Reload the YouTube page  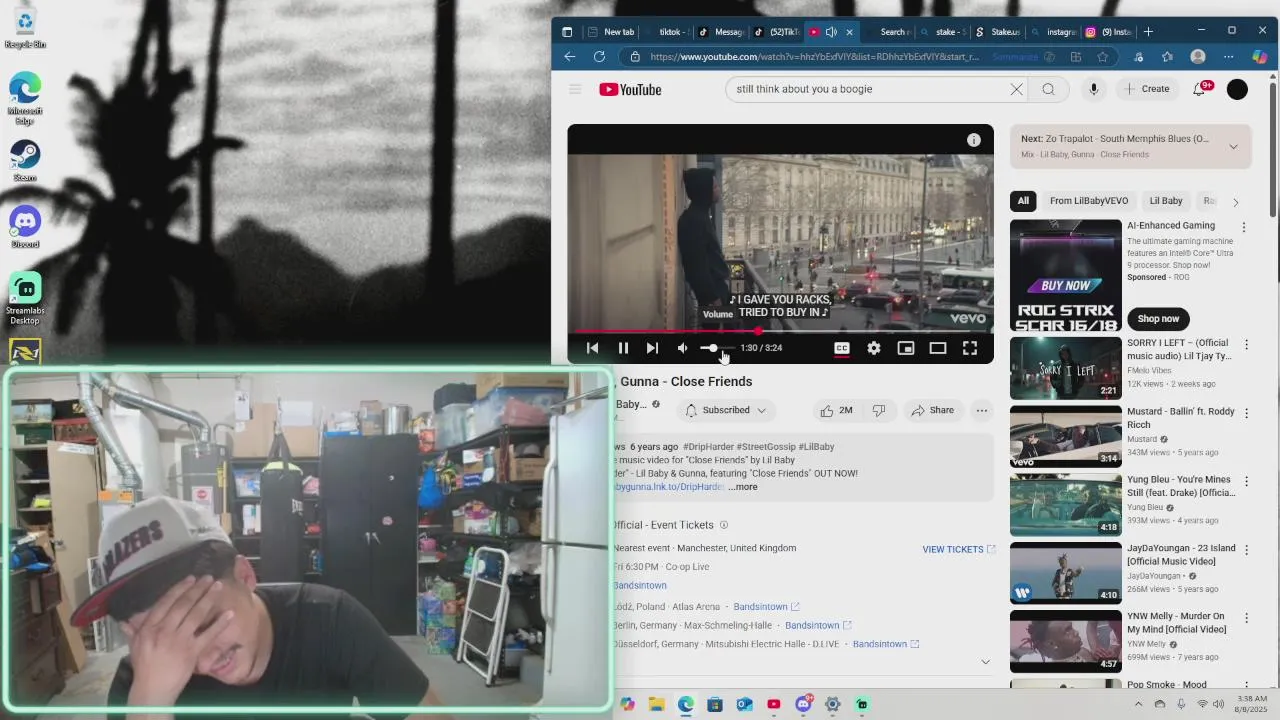coord(599,57)
